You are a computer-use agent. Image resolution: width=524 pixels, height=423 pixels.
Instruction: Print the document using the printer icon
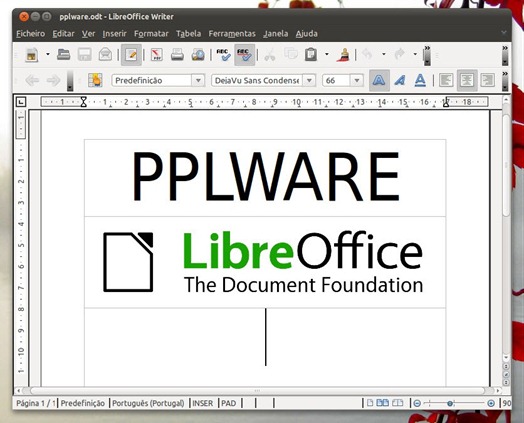177,54
